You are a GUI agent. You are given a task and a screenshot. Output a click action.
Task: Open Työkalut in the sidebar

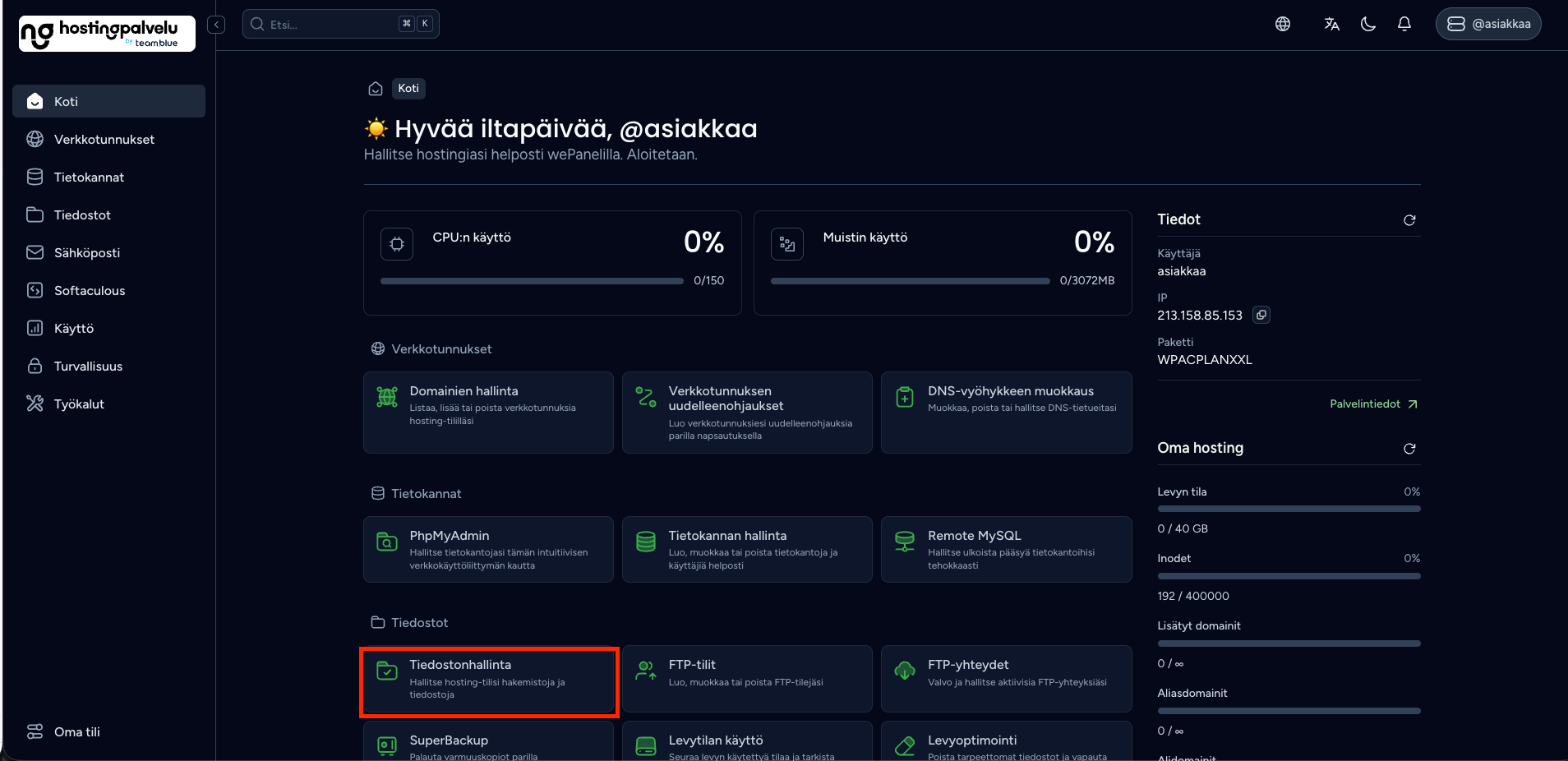pyautogui.click(x=108, y=404)
